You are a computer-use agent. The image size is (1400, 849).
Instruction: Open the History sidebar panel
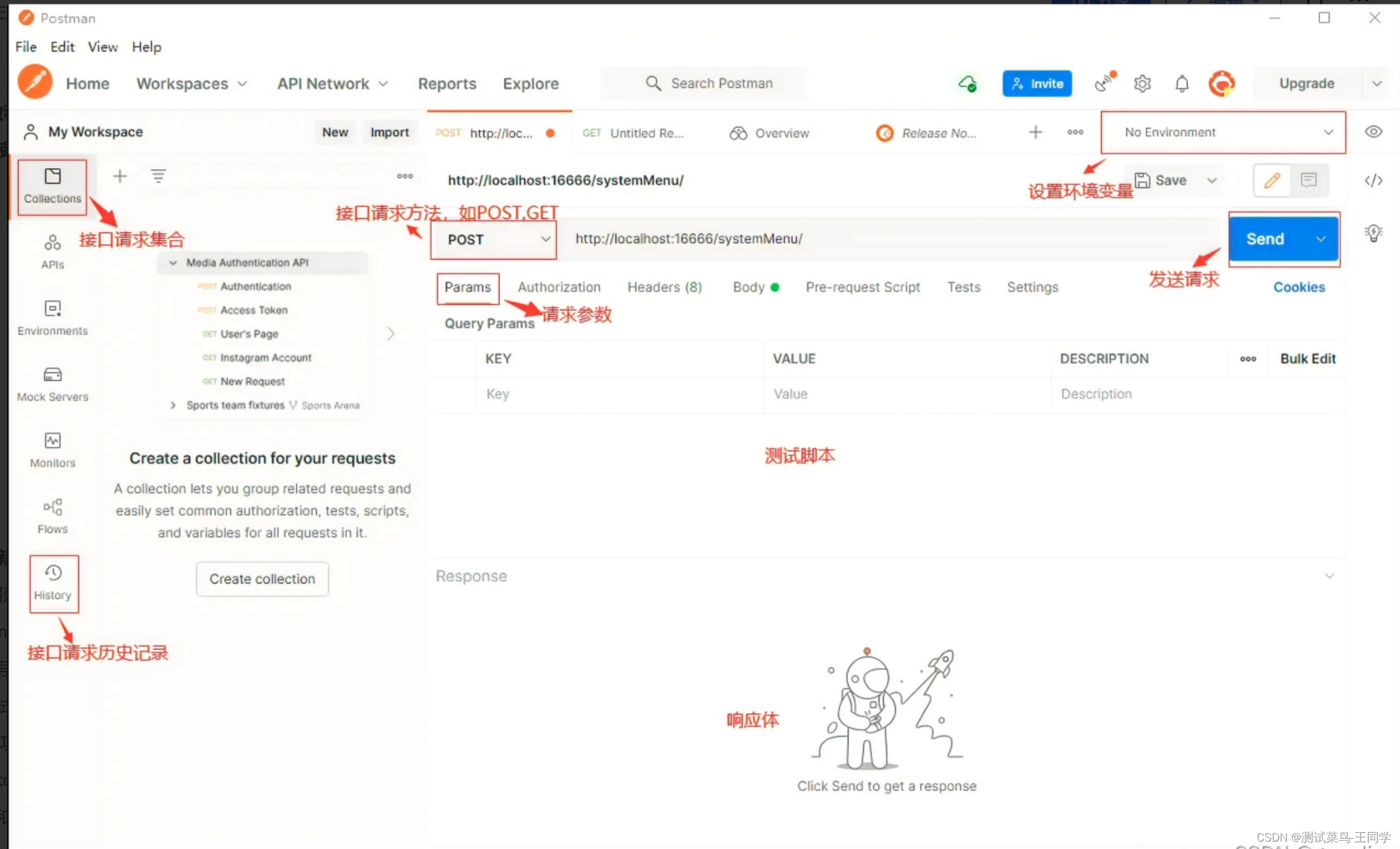pos(52,583)
